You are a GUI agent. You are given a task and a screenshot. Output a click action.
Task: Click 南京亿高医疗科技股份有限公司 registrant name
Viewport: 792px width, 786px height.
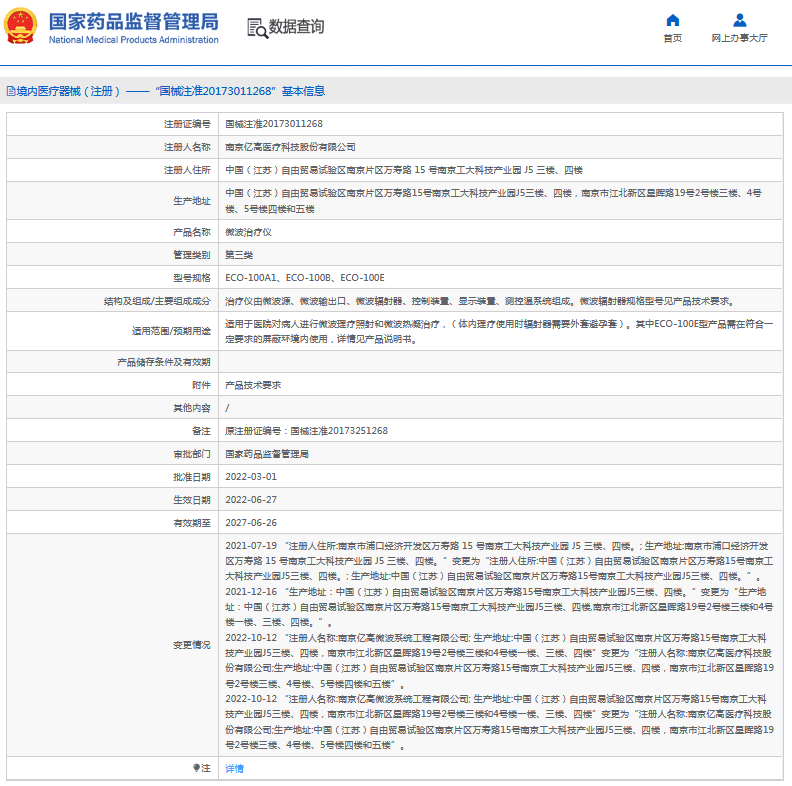point(290,147)
